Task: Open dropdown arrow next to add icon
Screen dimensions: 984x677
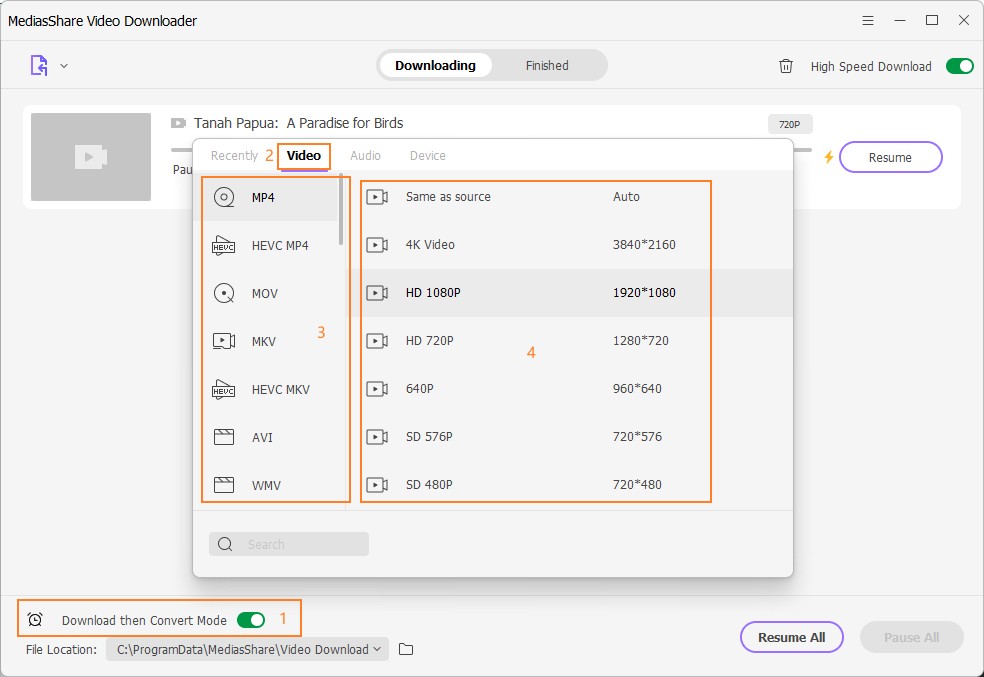Action: (64, 66)
